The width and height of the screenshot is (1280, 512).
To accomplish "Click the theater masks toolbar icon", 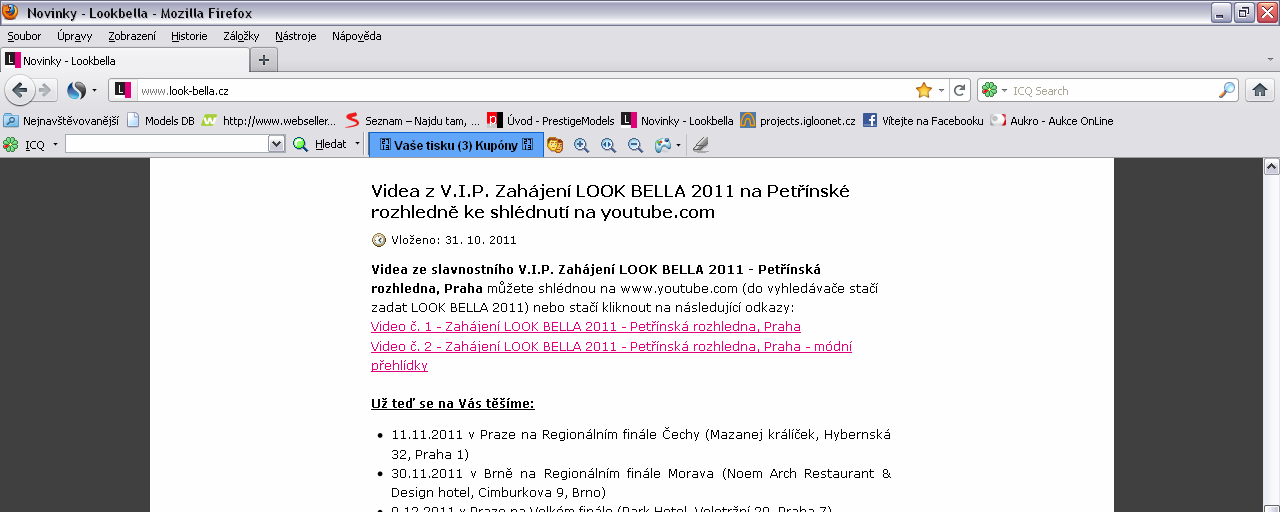I will (x=555, y=145).
